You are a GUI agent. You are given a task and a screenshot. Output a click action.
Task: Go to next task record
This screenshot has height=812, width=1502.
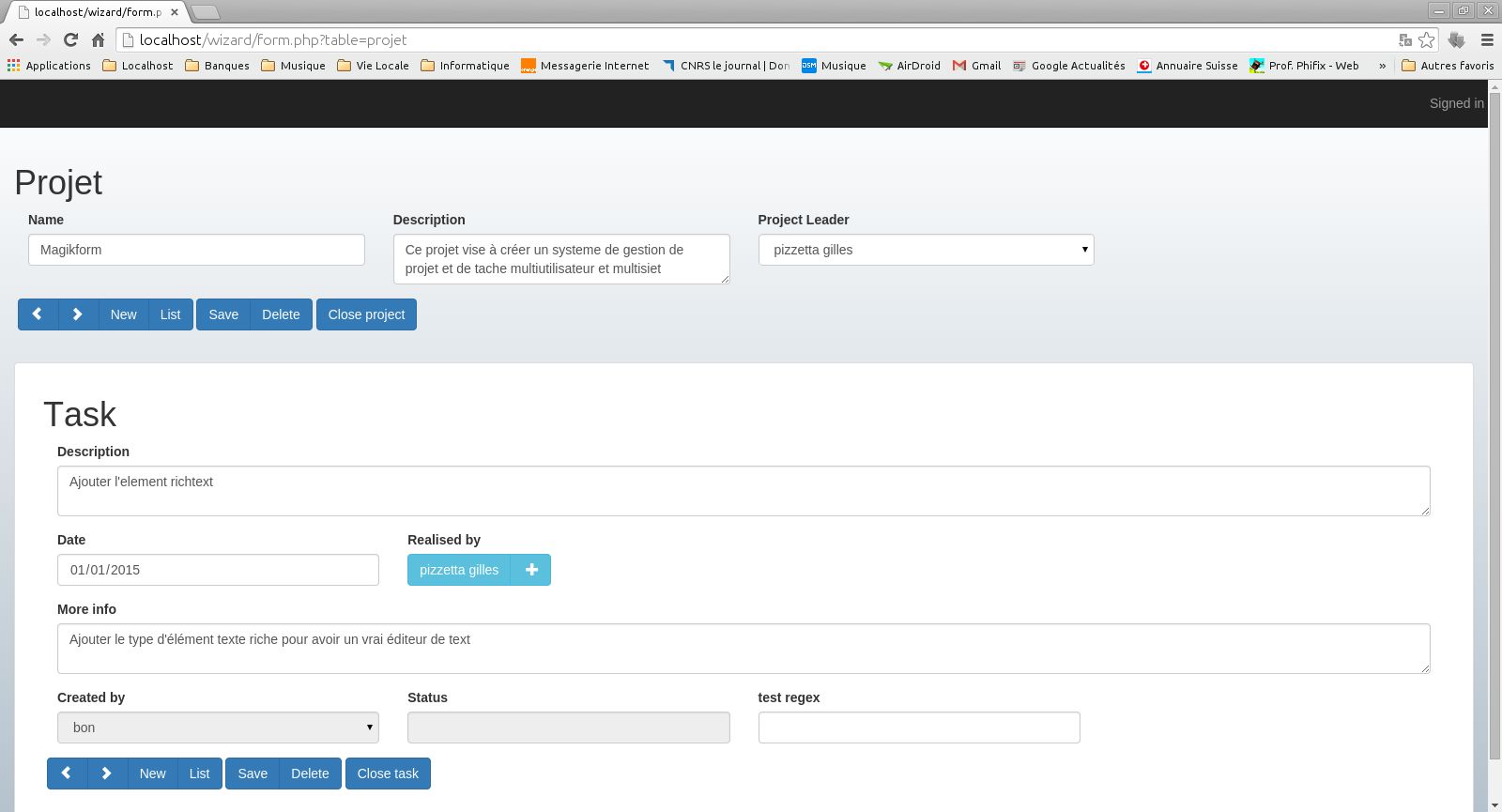click(107, 774)
